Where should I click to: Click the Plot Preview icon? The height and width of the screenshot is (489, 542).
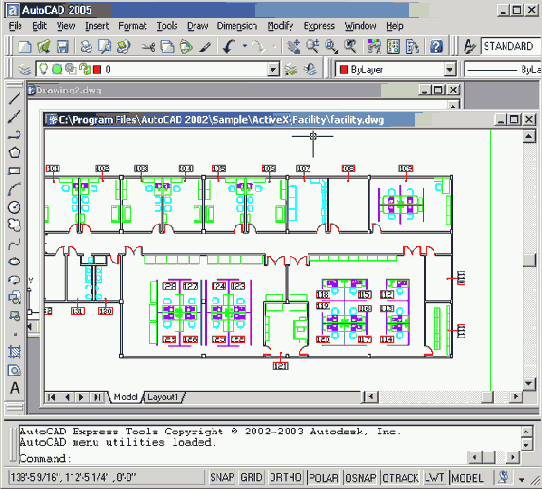click(104, 47)
